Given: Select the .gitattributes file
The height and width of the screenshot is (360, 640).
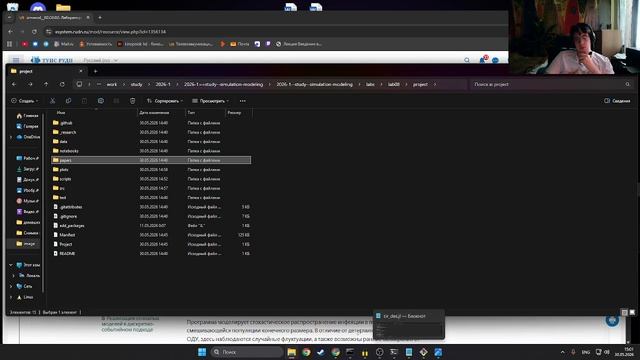Looking at the screenshot, I should coord(151,207).
